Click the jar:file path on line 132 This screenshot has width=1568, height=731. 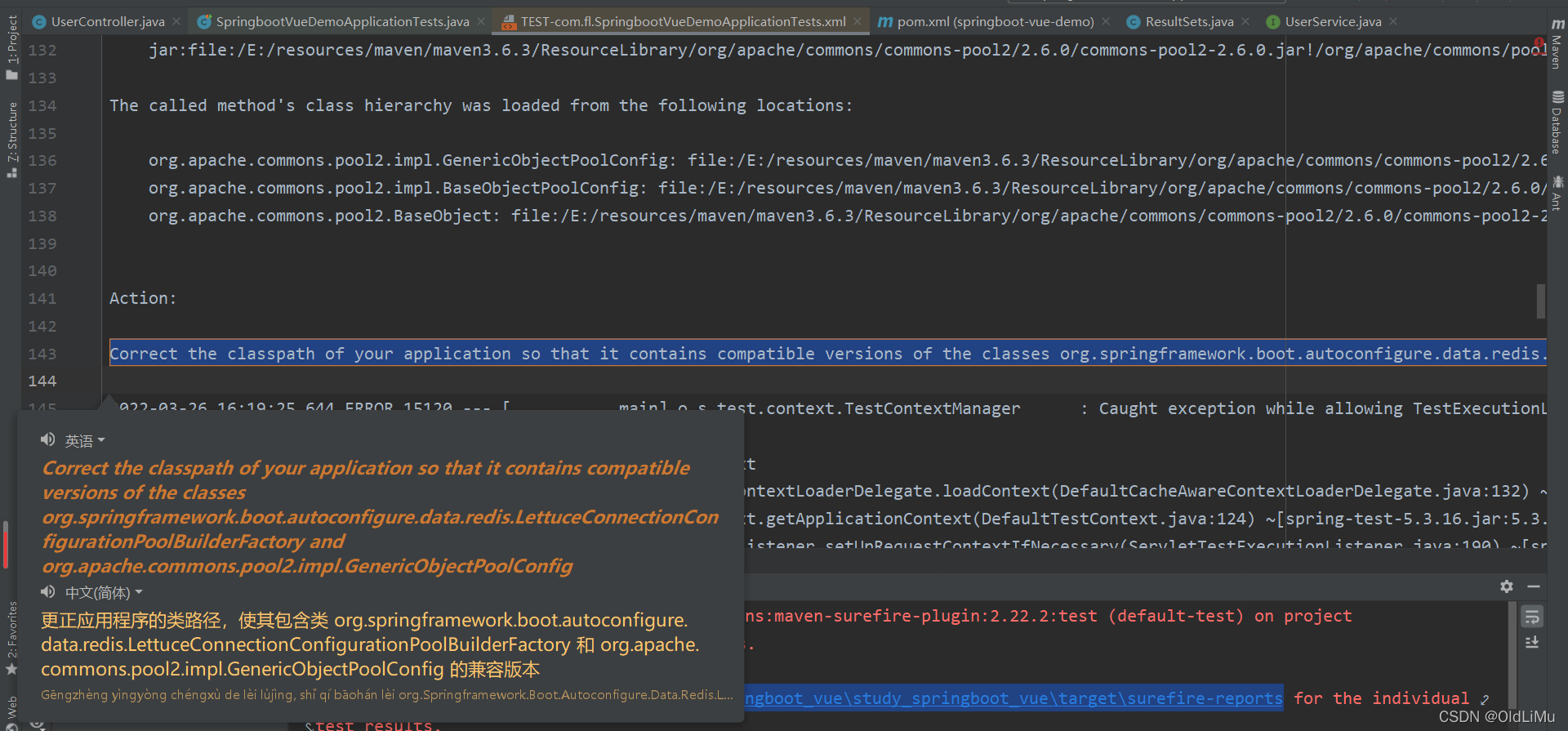click(x=847, y=51)
